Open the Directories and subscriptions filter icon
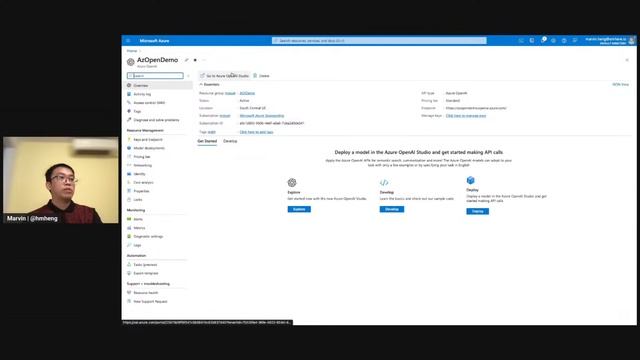Viewport: 640px width, 360px height. pos(532,40)
